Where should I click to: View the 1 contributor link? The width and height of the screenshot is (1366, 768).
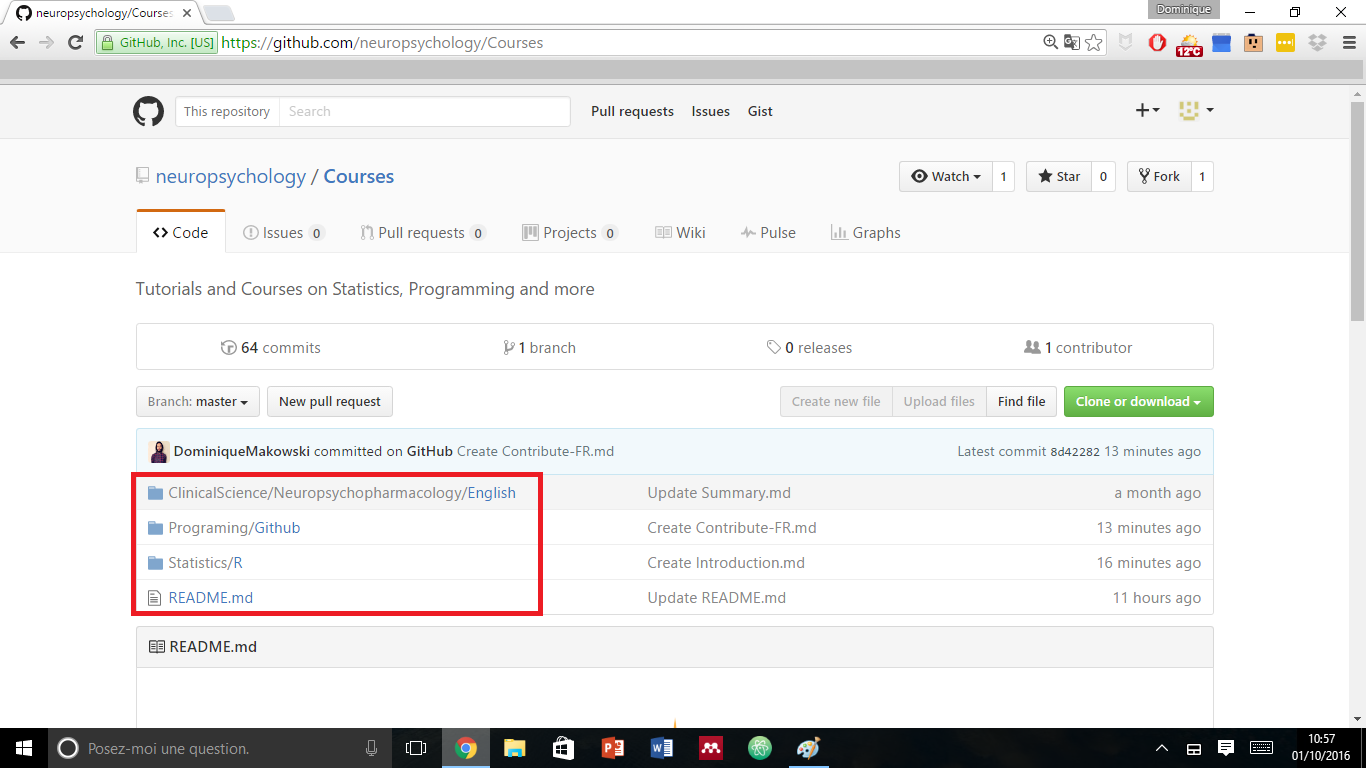click(x=1079, y=348)
